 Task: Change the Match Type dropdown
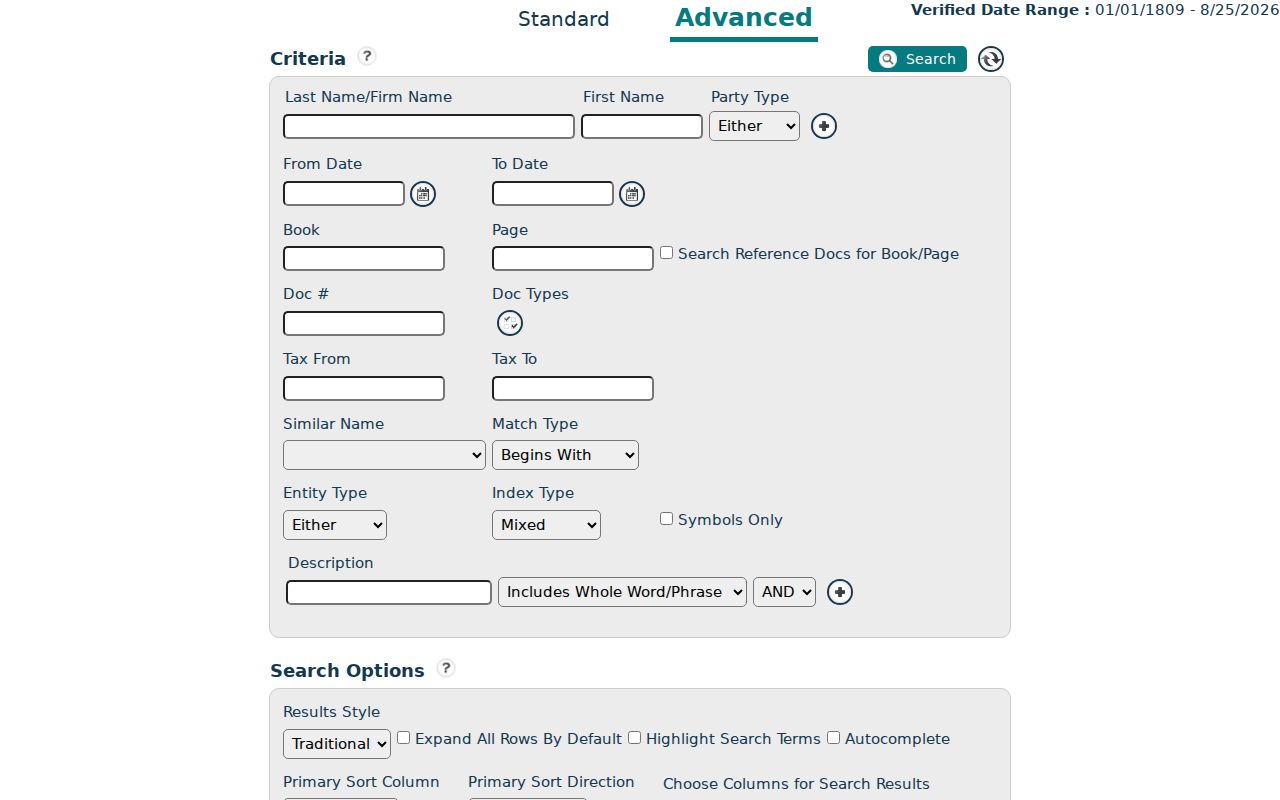[565, 455]
